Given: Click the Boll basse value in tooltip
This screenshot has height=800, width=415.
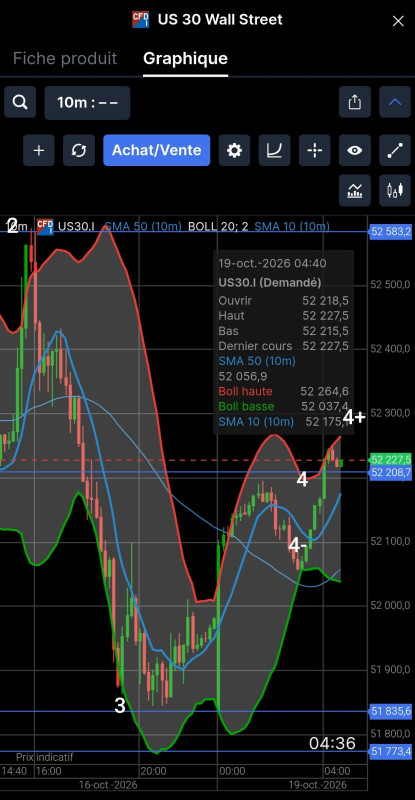Looking at the screenshot, I should click(x=325, y=406).
